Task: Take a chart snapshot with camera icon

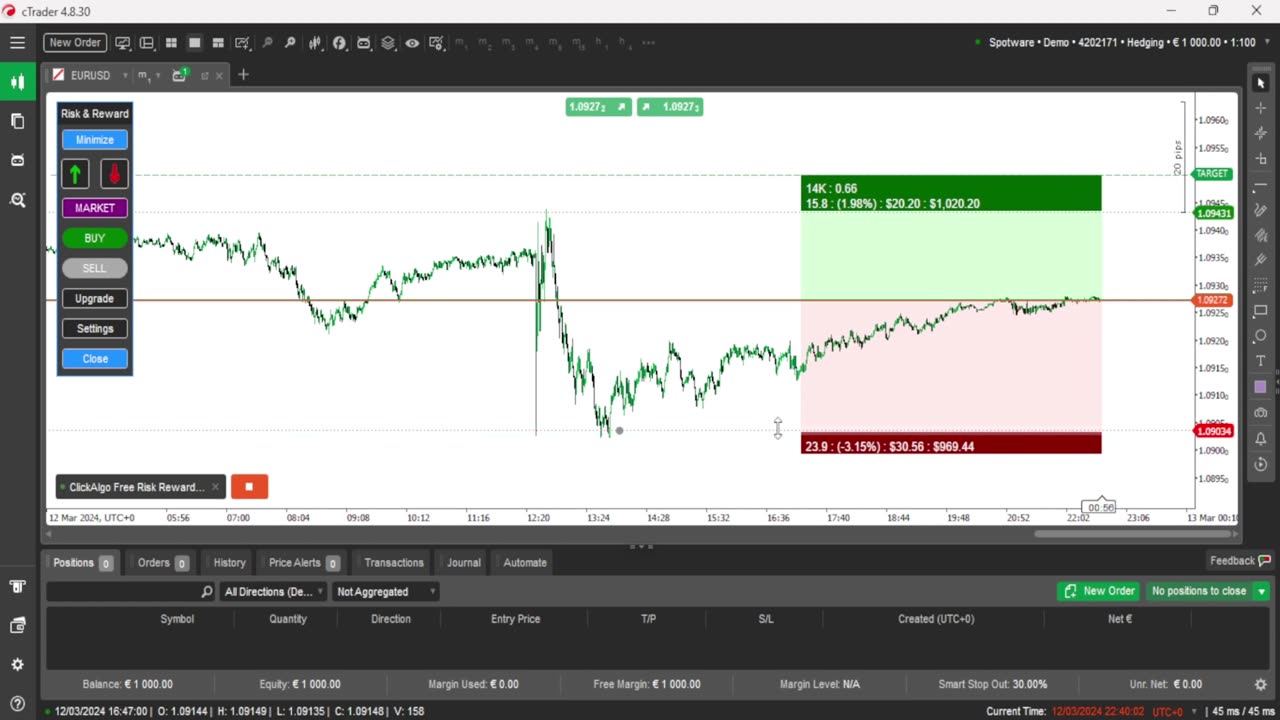Action: (1260, 412)
